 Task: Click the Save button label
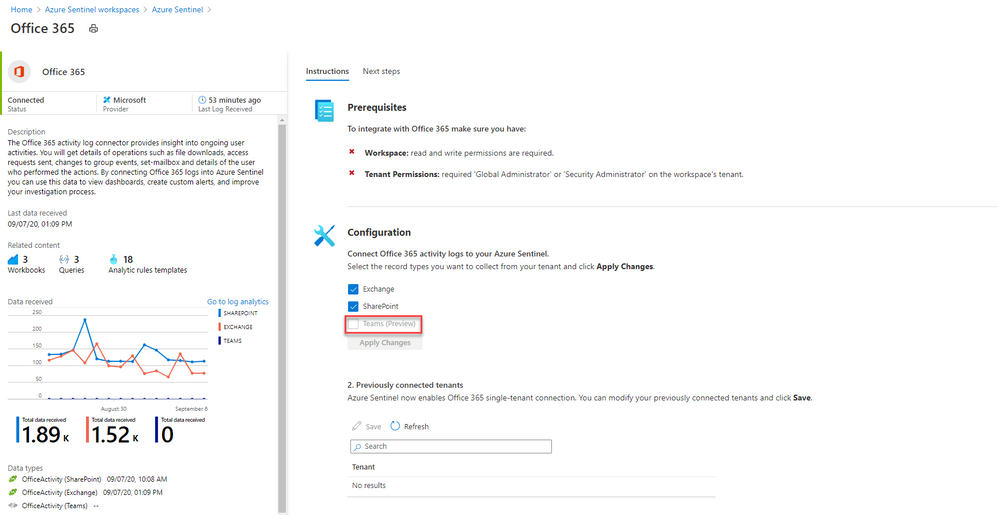click(x=374, y=427)
